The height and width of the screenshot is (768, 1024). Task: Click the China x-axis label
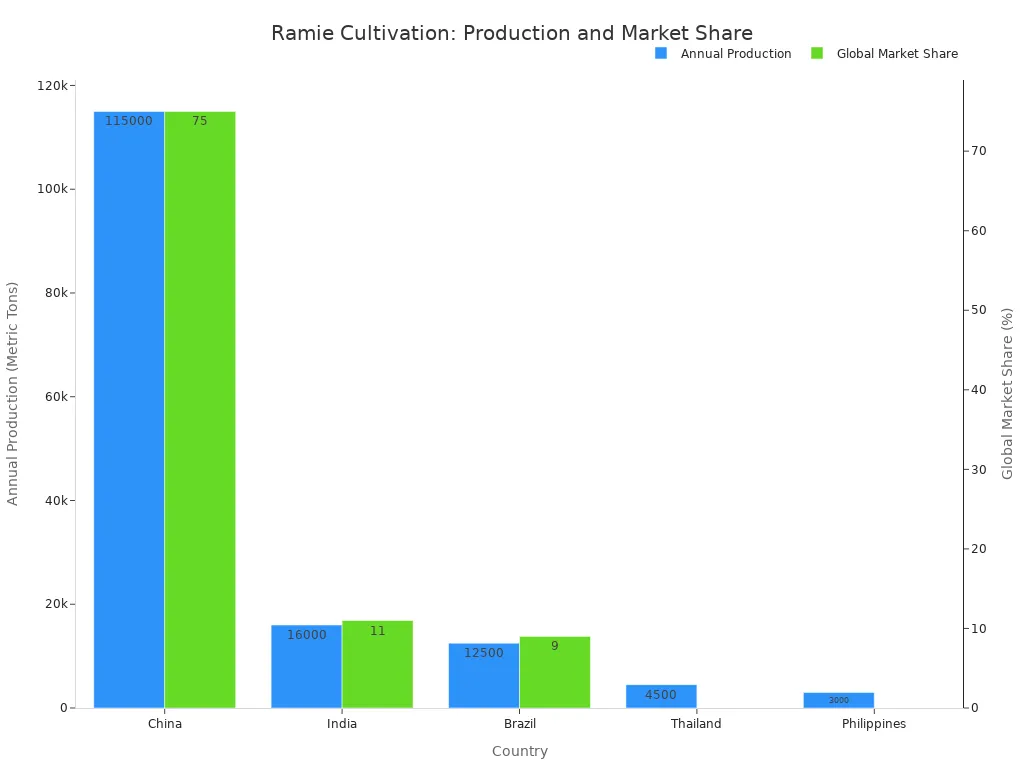click(x=165, y=724)
